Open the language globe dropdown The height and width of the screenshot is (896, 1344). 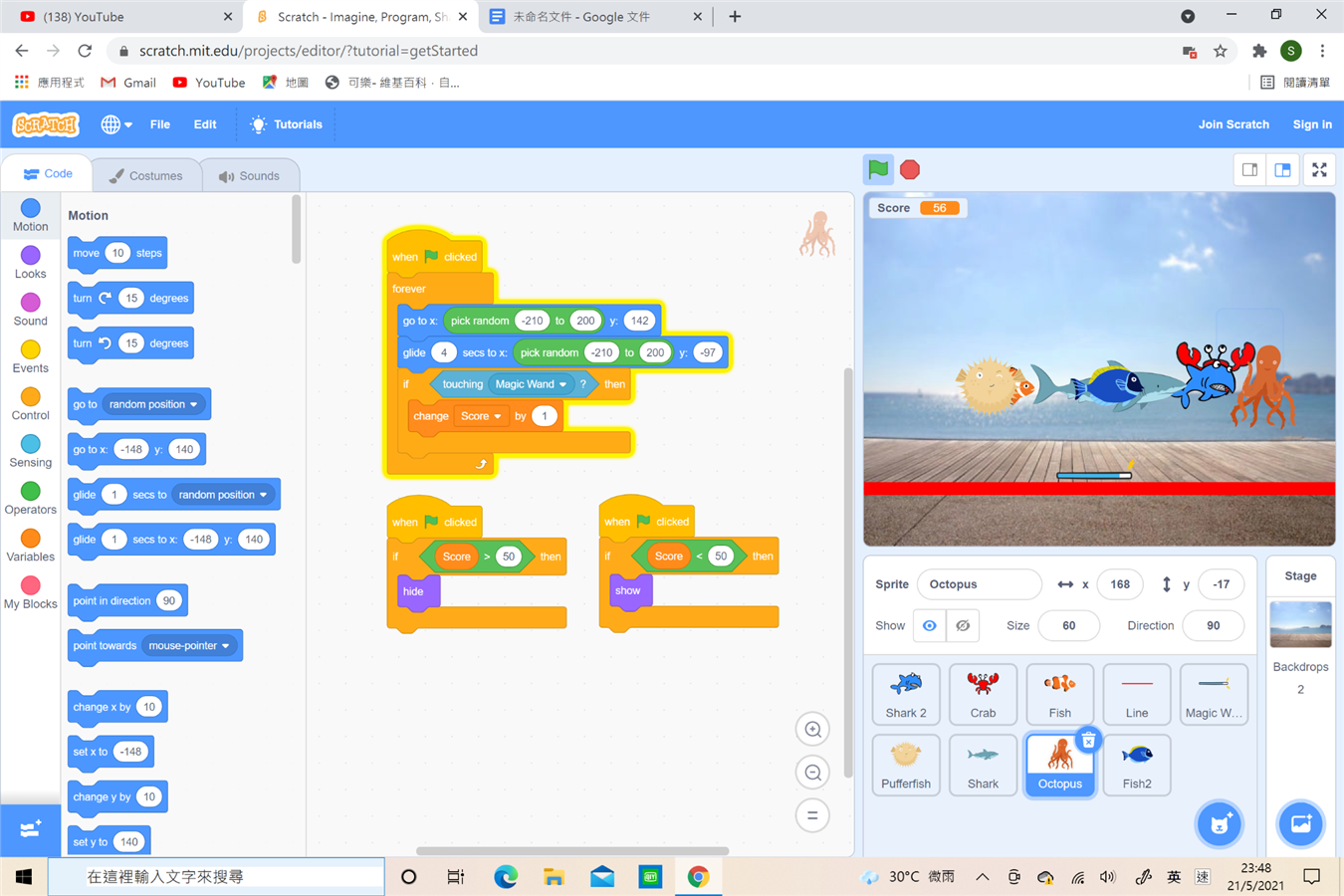[x=116, y=124]
